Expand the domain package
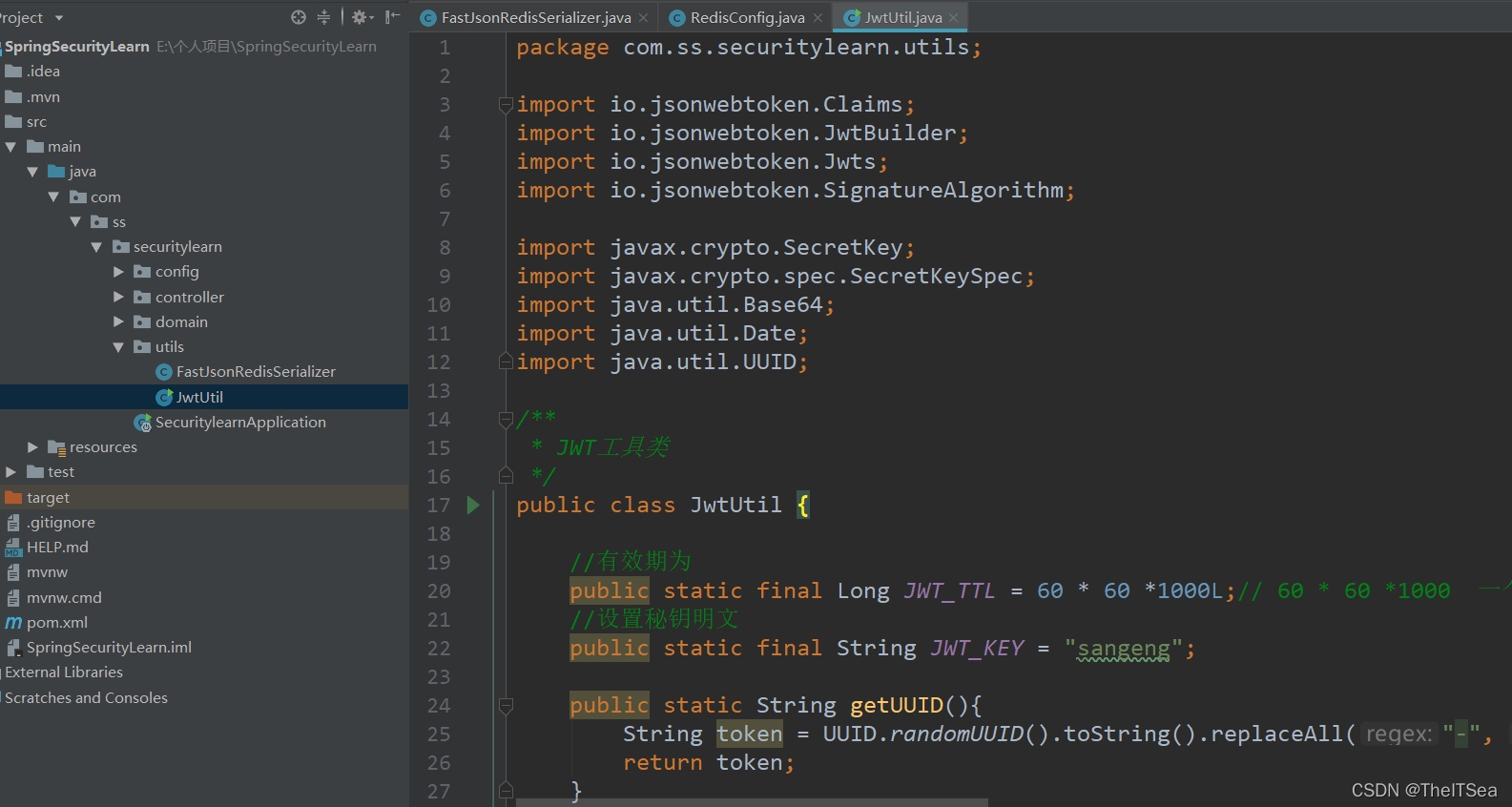The width and height of the screenshot is (1512, 807). (x=118, y=322)
